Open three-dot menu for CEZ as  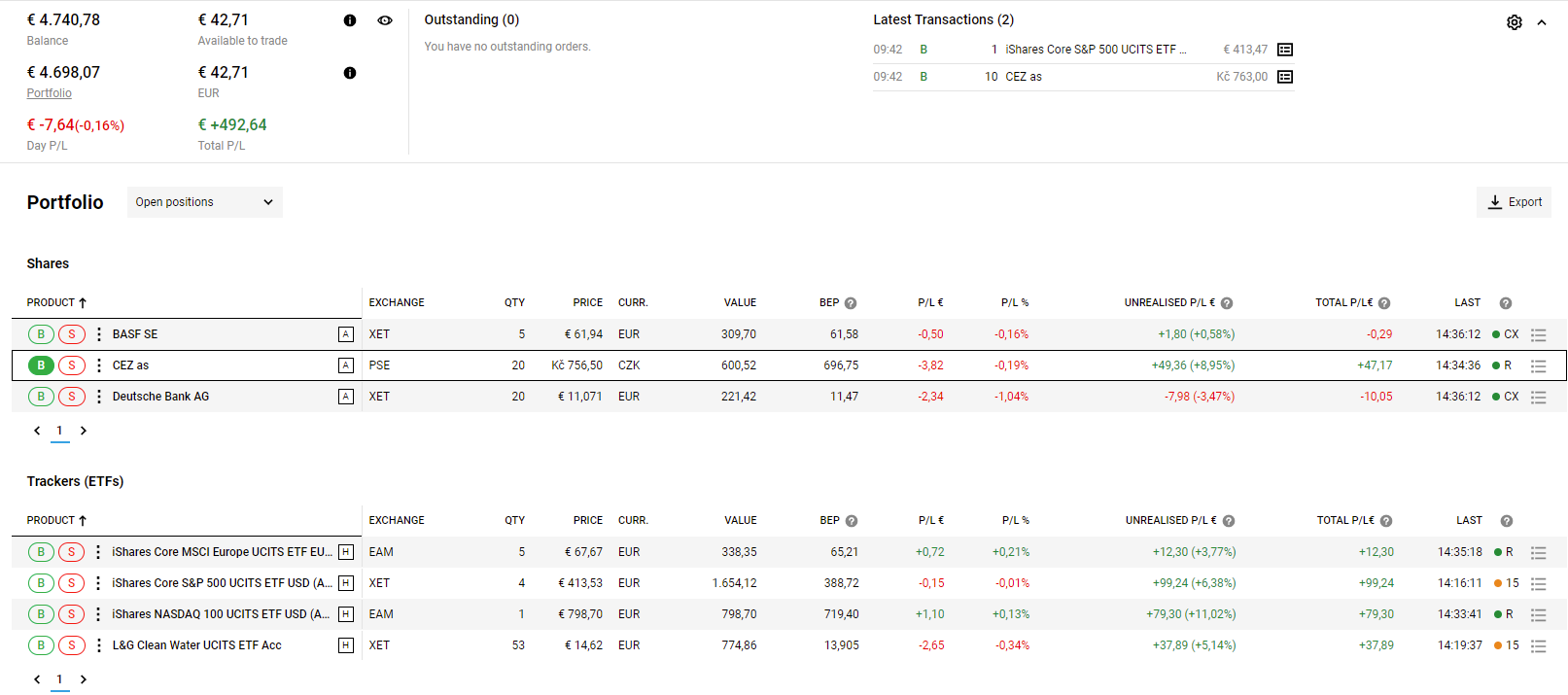tap(98, 365)
